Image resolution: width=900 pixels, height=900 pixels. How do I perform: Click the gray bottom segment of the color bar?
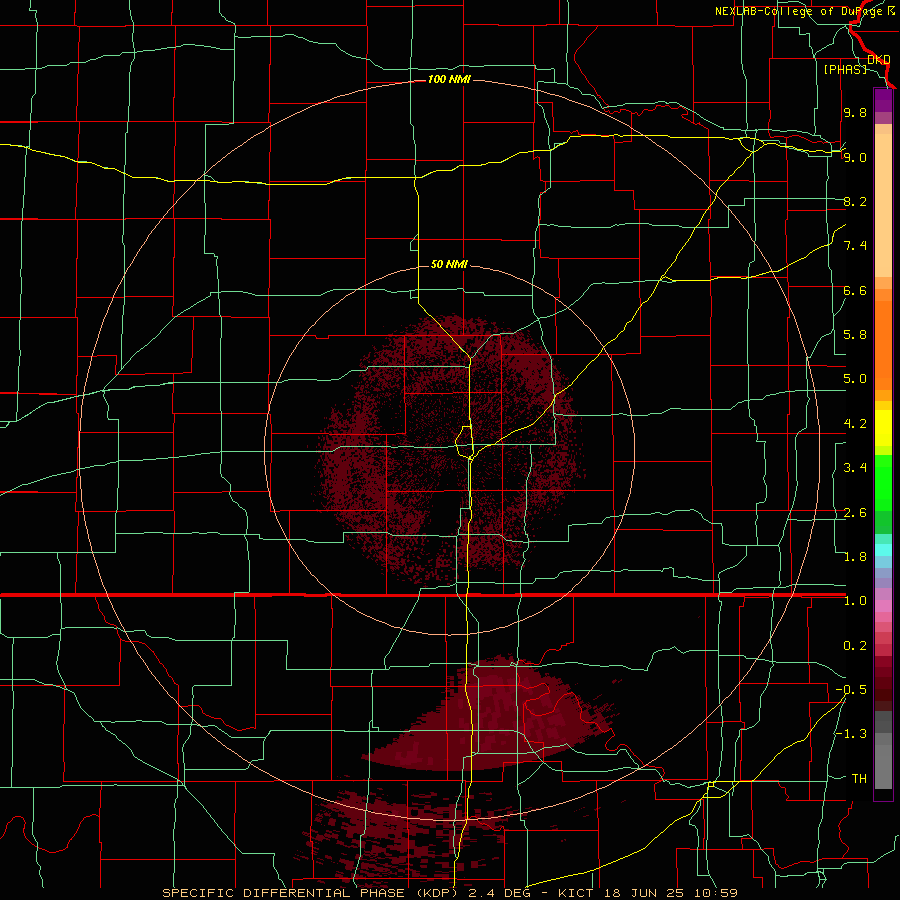pos(883,761)
